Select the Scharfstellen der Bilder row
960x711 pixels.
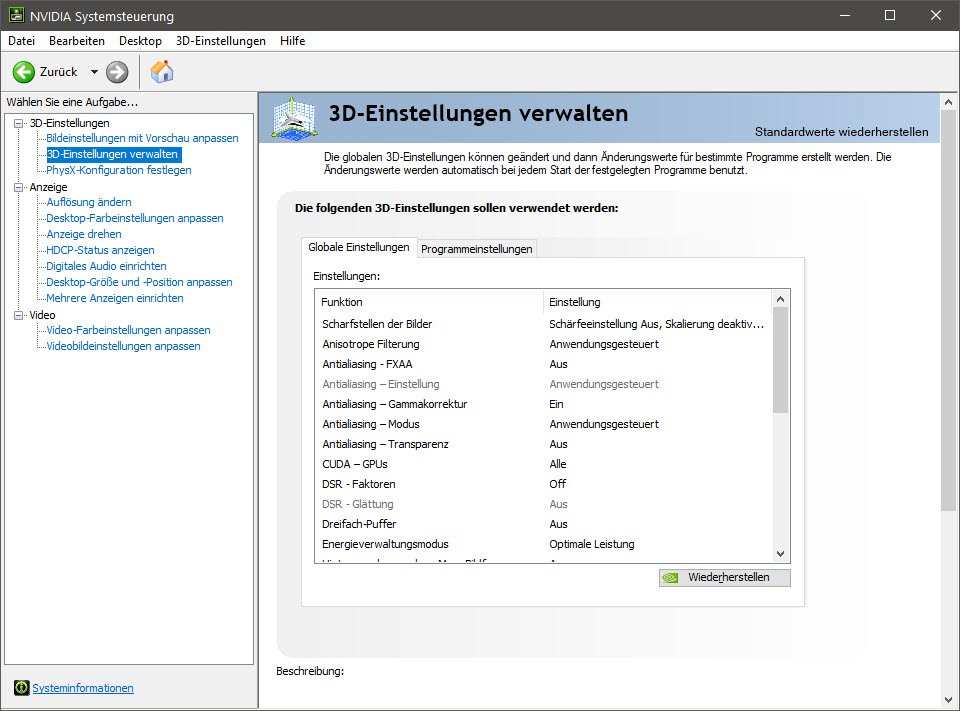pyautogui.click(x=544, y=324)
